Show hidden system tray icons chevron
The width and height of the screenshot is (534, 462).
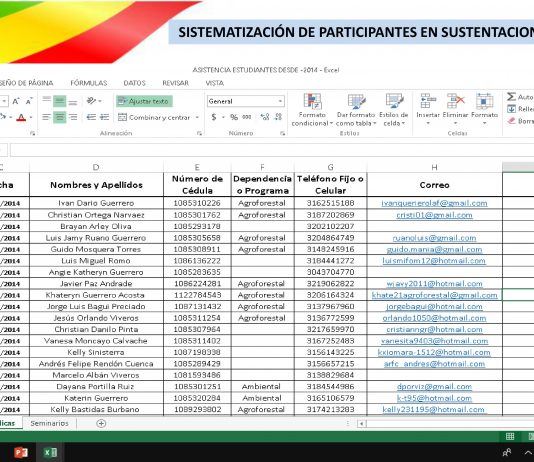[x=528, y=452]
